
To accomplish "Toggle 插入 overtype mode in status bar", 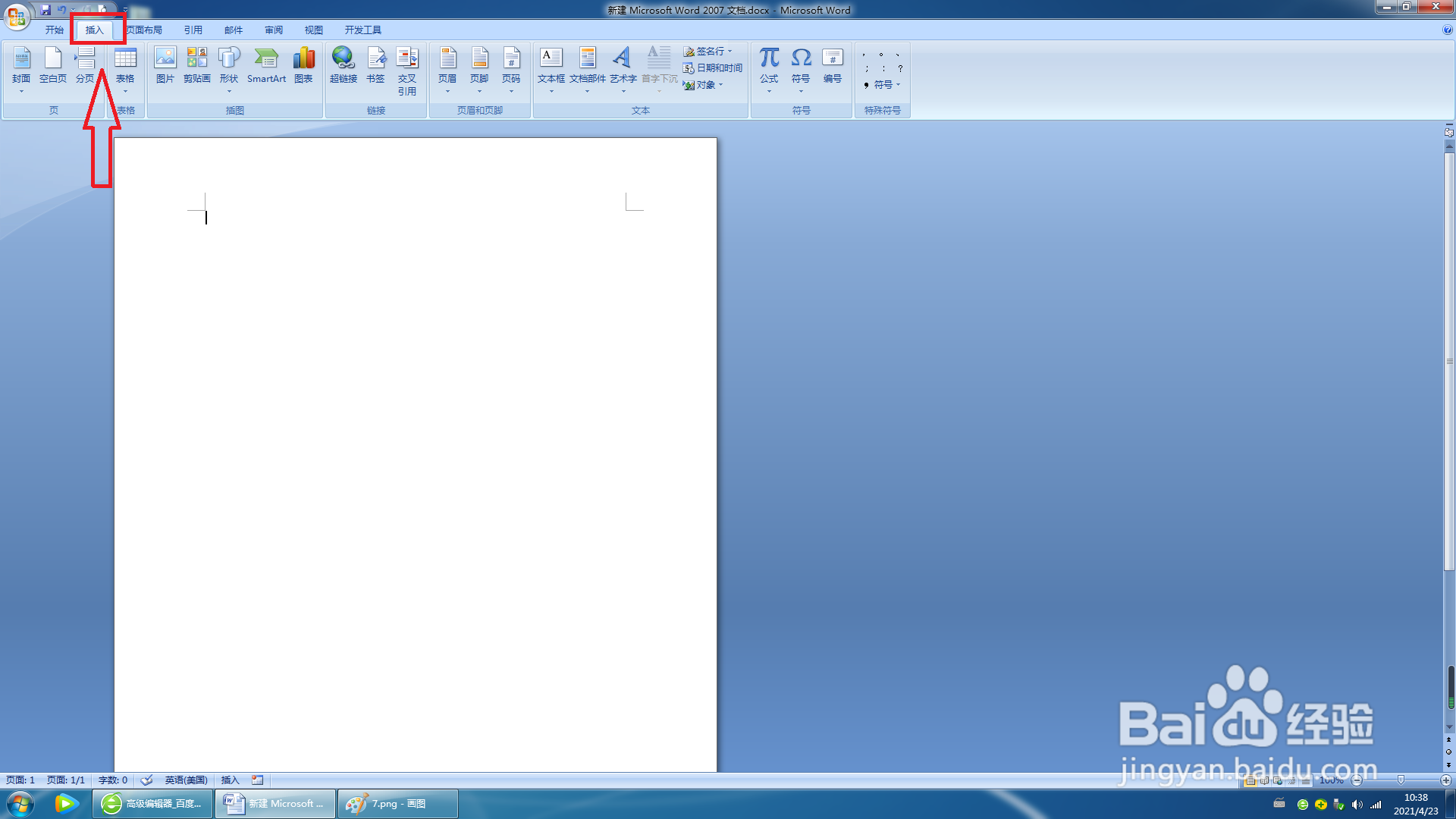I will (230, 780).
